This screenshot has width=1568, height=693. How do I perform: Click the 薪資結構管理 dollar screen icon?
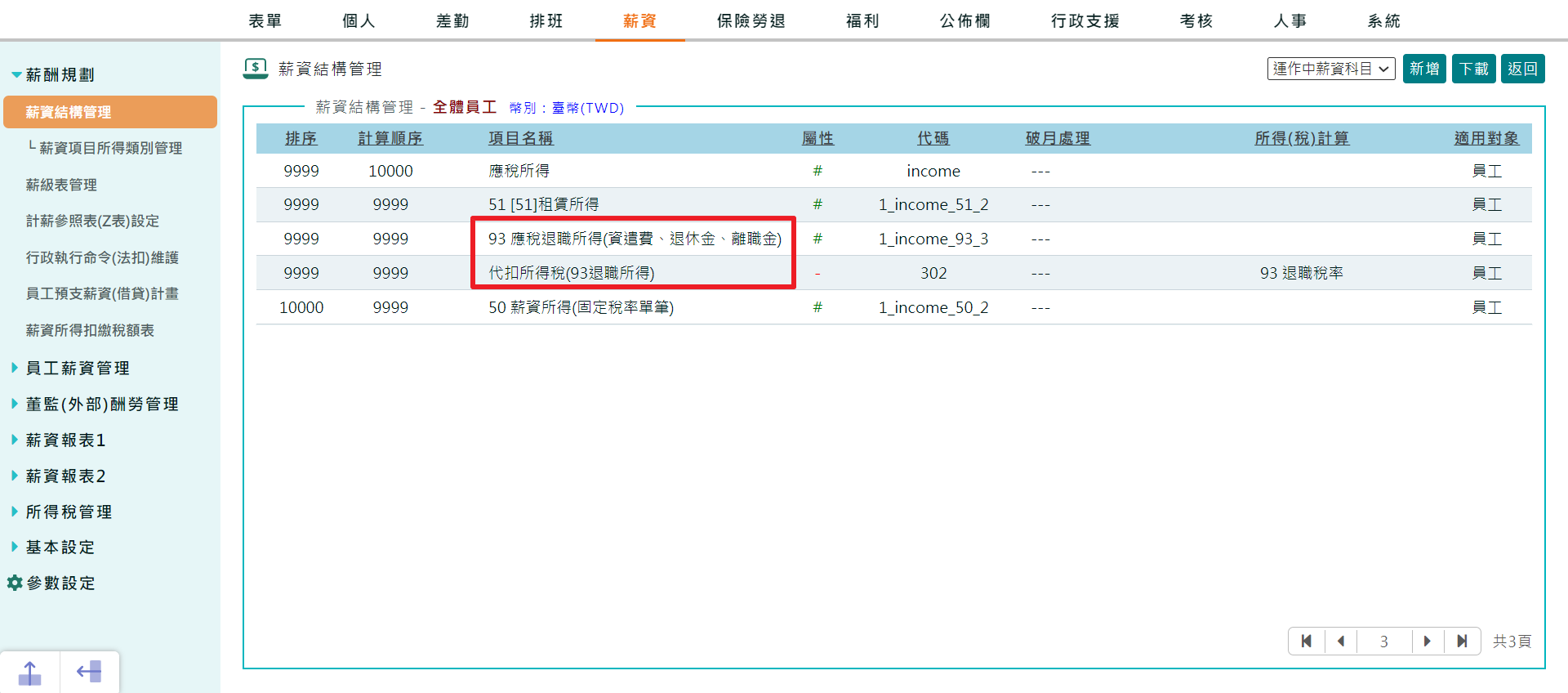click(256, 69)
